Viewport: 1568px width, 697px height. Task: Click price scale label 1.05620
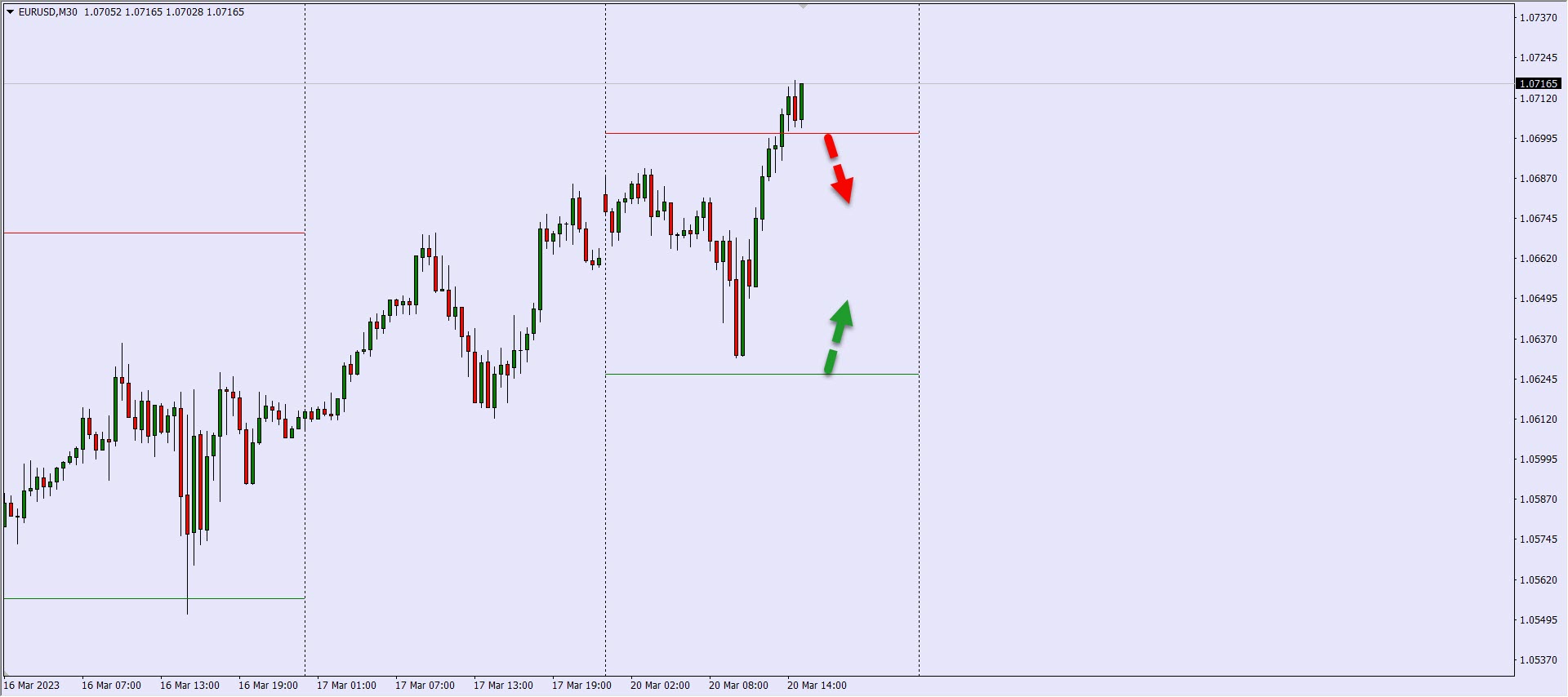(x=1538, y=580)
